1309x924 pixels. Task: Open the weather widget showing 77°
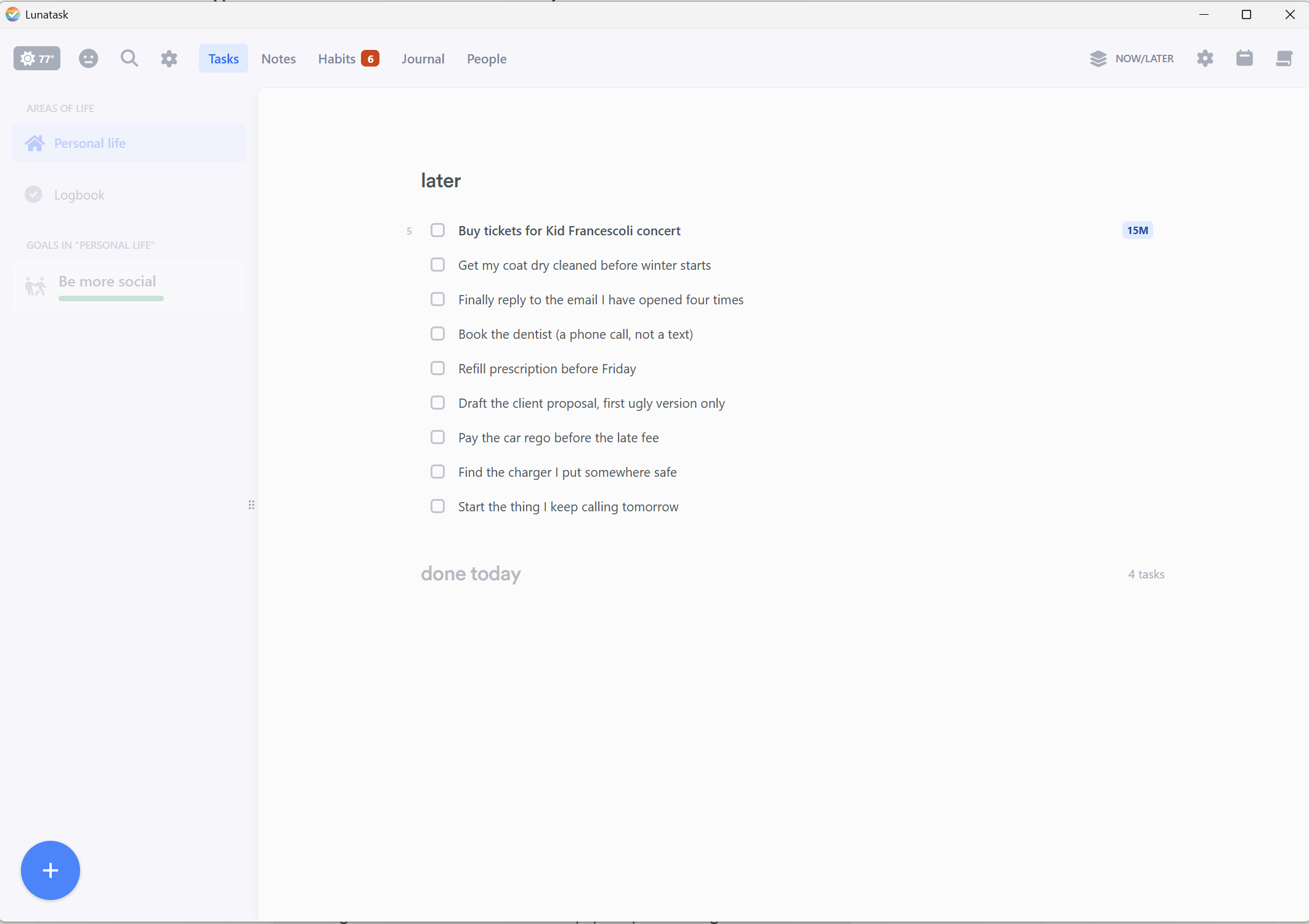pyautogui.click(x=37, y=59)
